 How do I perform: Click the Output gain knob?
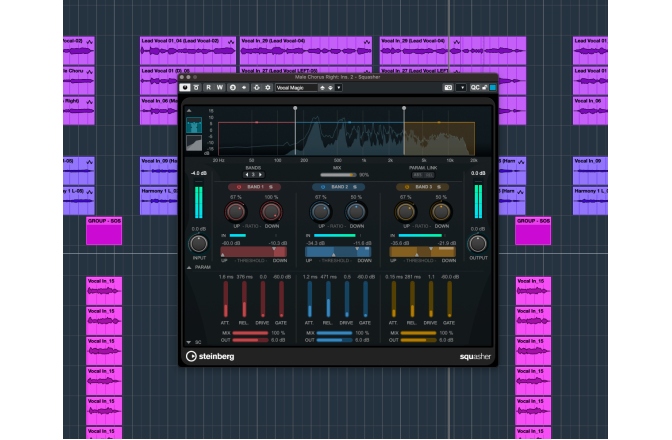point(477,243)
